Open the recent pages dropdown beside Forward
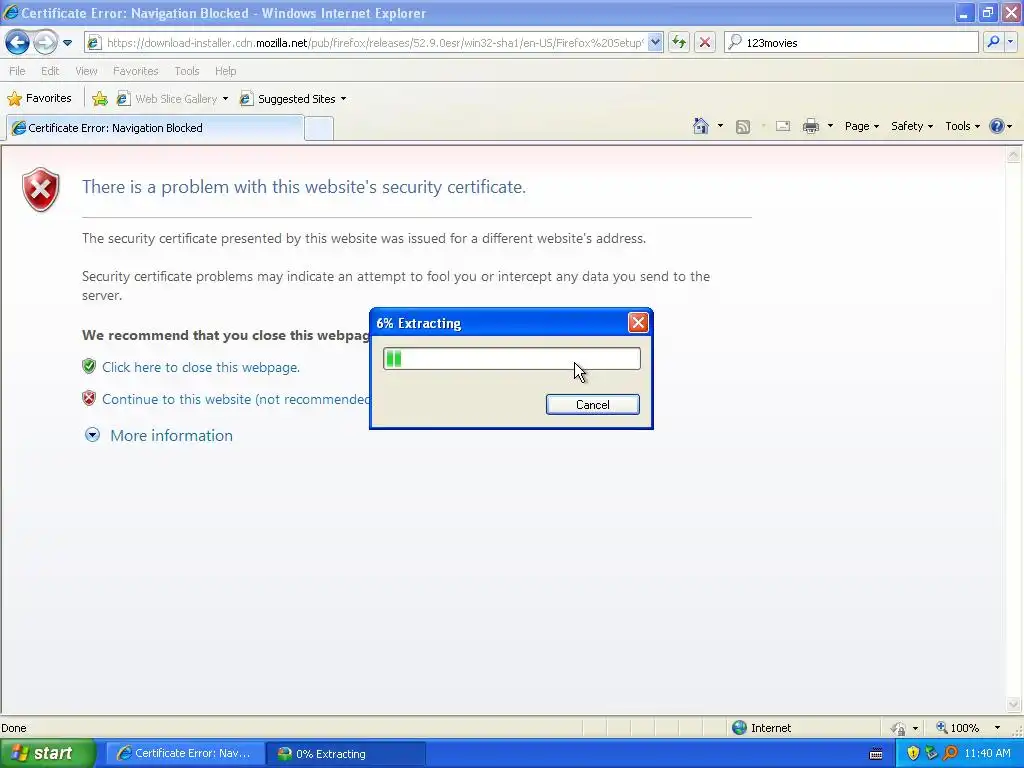 (67, 43)
